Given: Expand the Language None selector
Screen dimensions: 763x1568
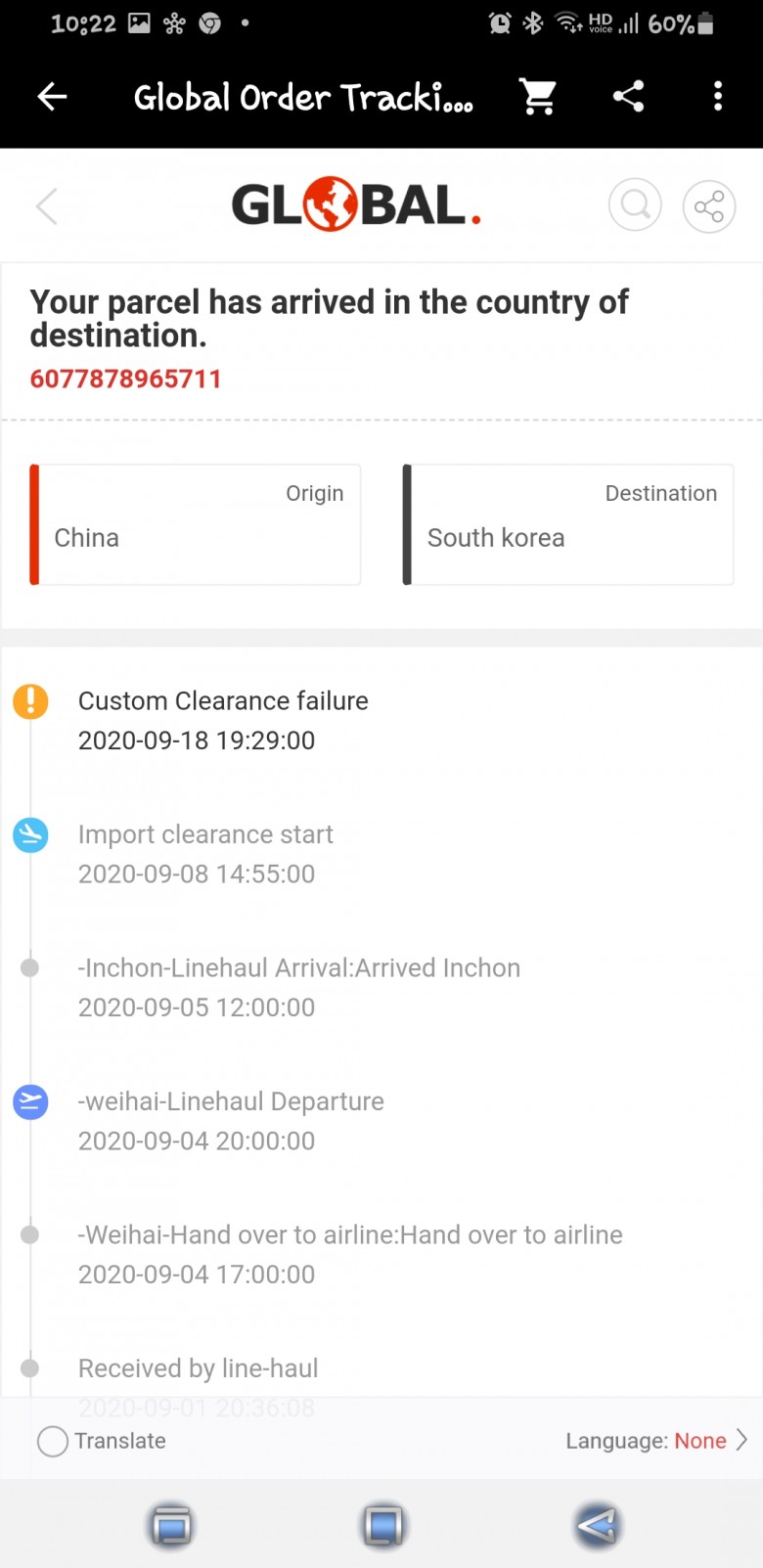Looking at the screenshot, I should [656, 1441].
